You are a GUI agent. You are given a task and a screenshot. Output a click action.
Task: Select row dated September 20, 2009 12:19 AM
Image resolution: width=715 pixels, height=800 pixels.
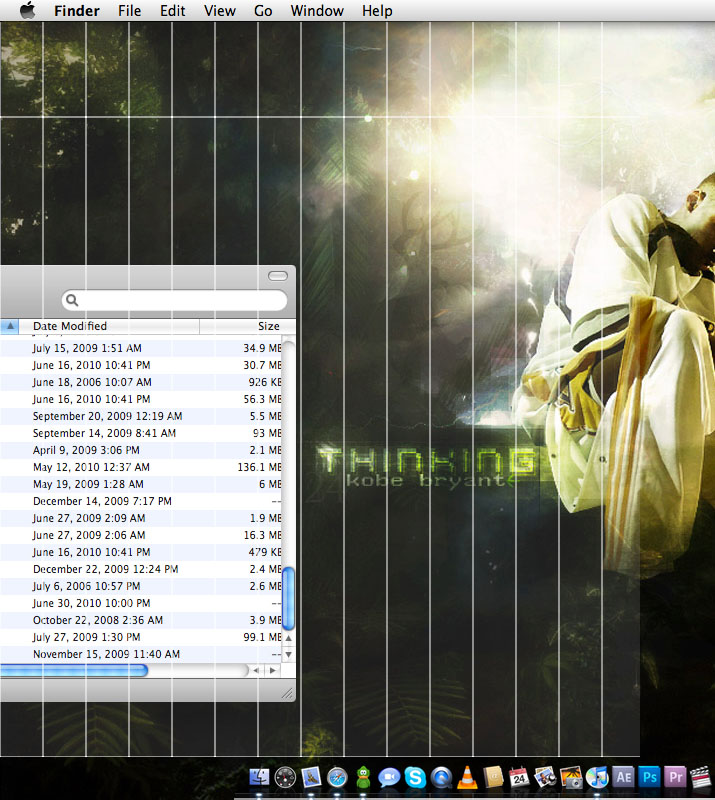point(141,416)
